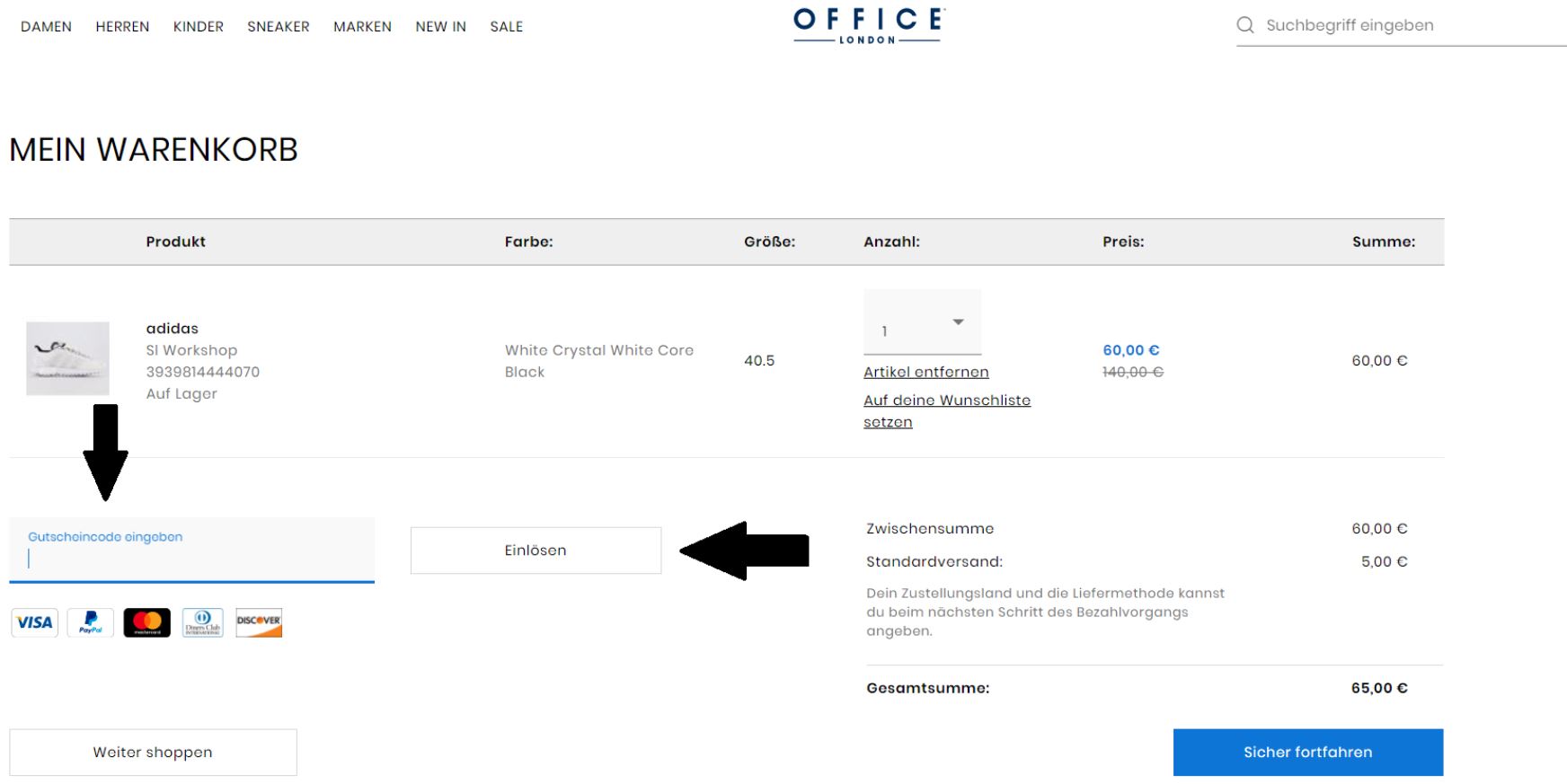Viewport: 1567px width, 784px height.
Task: Open the SALE menu
Action: 507,27
